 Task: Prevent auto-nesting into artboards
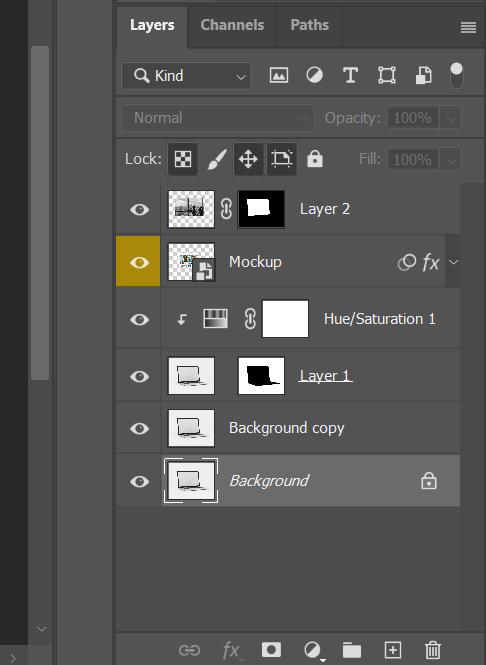click(x=282, y=159)
